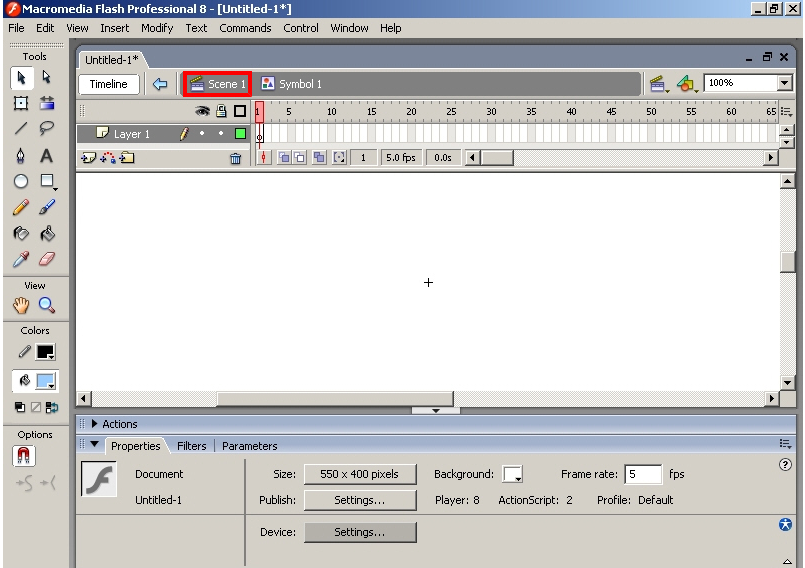Collapse Properties inspector bottom arrow
This screenshot has height=568, width=805.
pyautogui.click(x=787, y=561)
